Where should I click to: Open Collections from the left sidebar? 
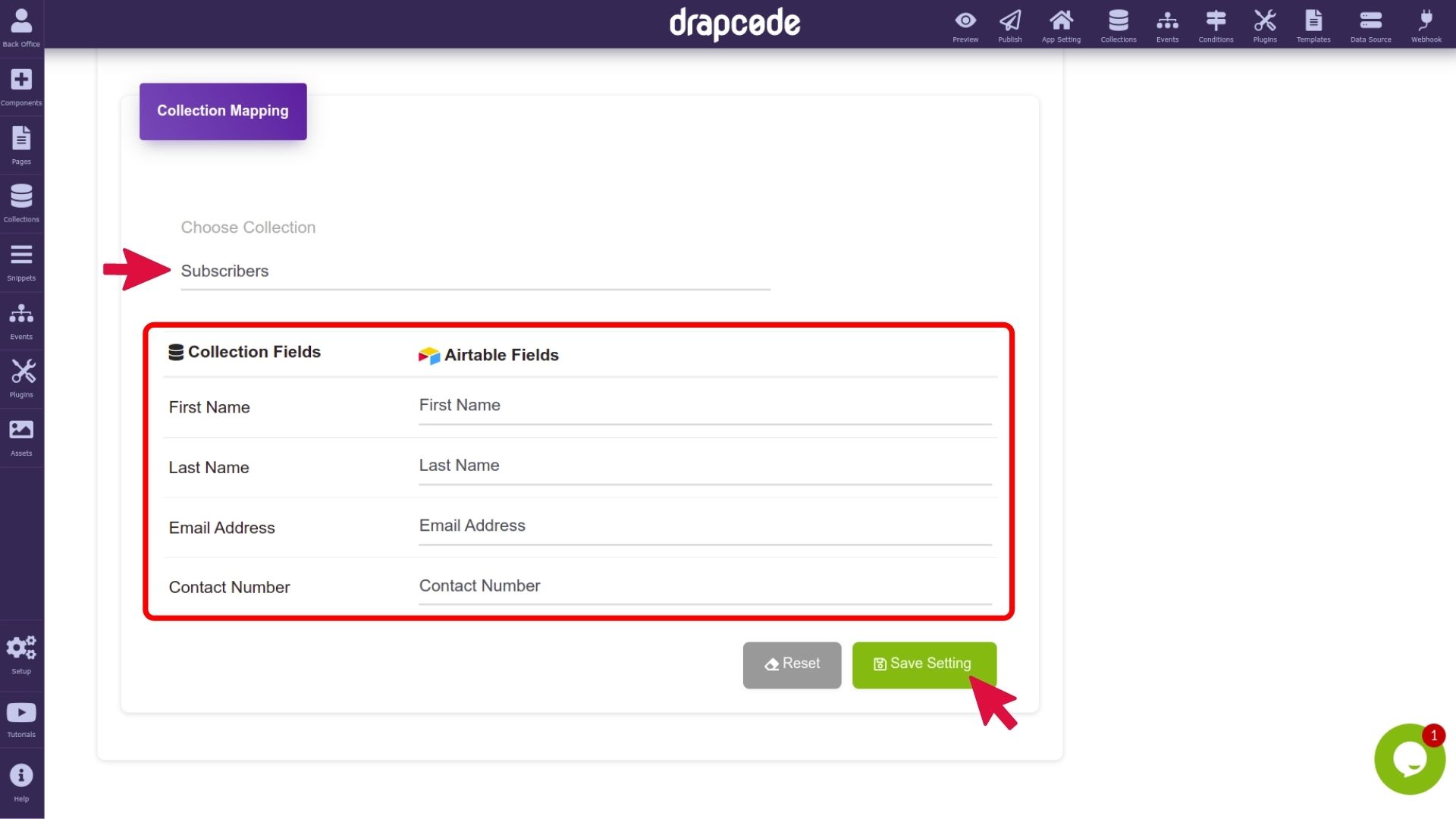coord(21,203)
